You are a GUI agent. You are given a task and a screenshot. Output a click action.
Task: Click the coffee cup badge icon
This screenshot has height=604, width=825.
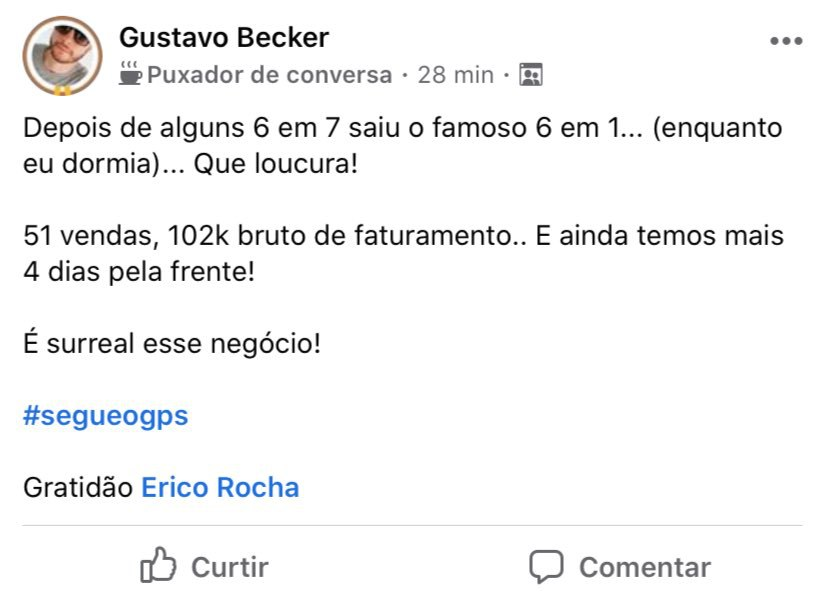(130, 73)
